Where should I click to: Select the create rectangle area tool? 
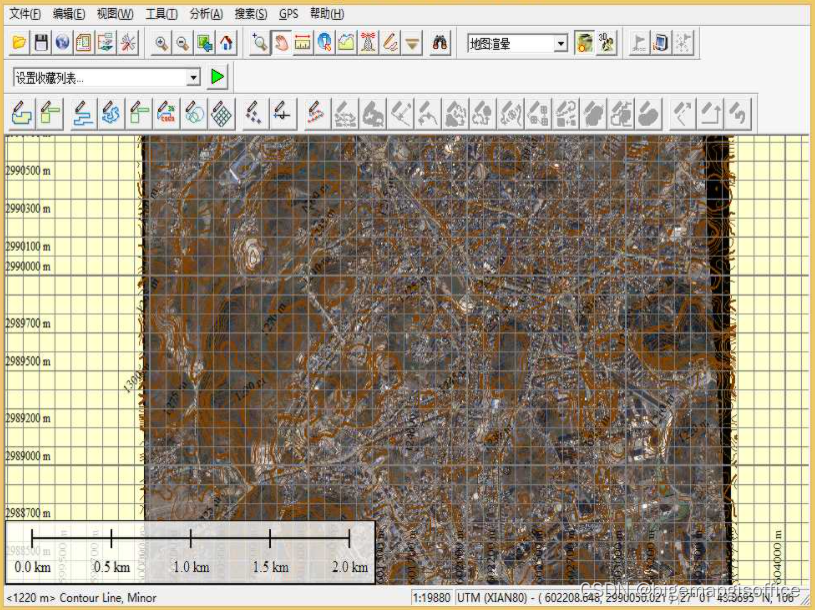pos(50,113)
